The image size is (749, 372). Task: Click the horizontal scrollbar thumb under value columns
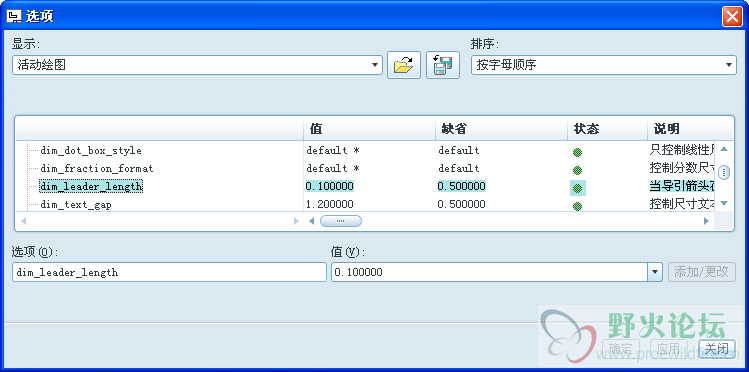pyautogui.click(x=341, y=221)
